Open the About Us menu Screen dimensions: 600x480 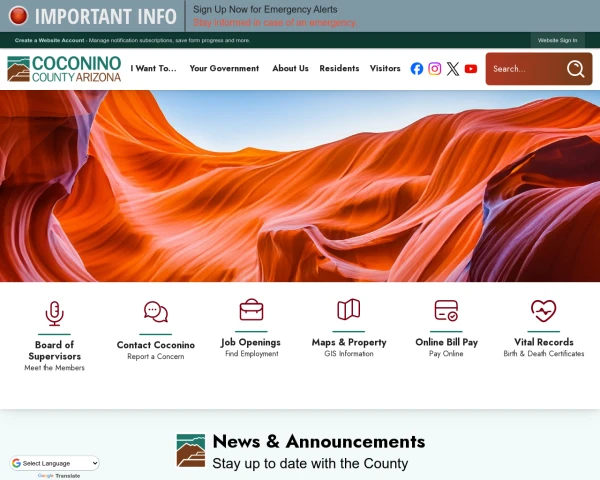coord(290,68)
